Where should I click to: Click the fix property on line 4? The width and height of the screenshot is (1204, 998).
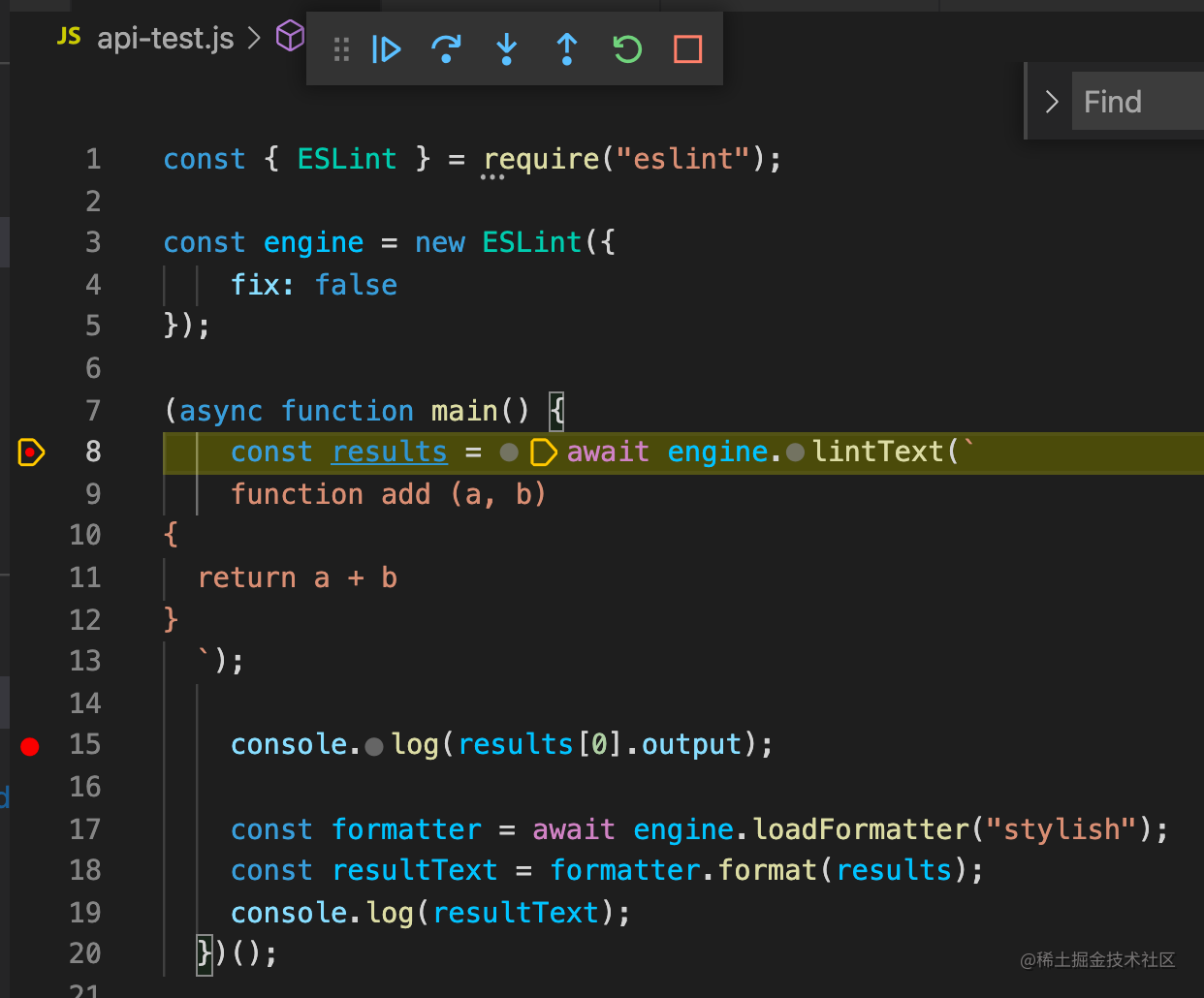(255, 285)
